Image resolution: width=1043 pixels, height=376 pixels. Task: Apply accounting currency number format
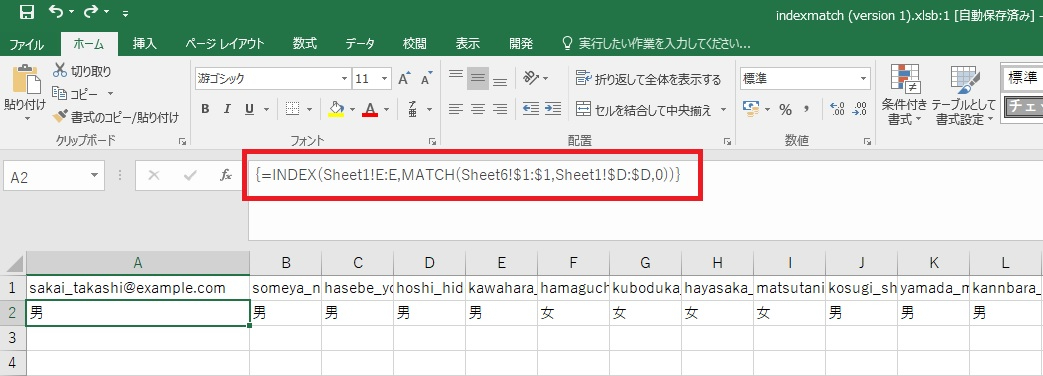pyautogui.click(x=751, y=108)
